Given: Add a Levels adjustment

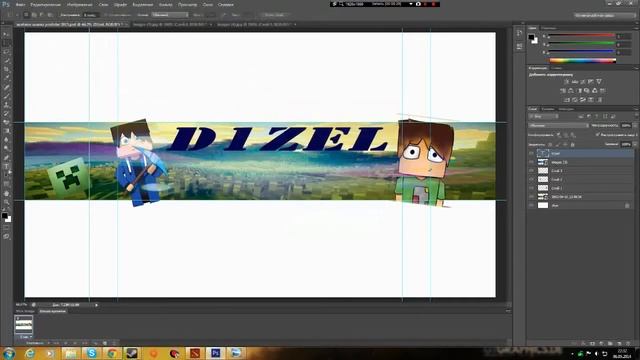Looking at the screenshot, I should tap(574, 82).
